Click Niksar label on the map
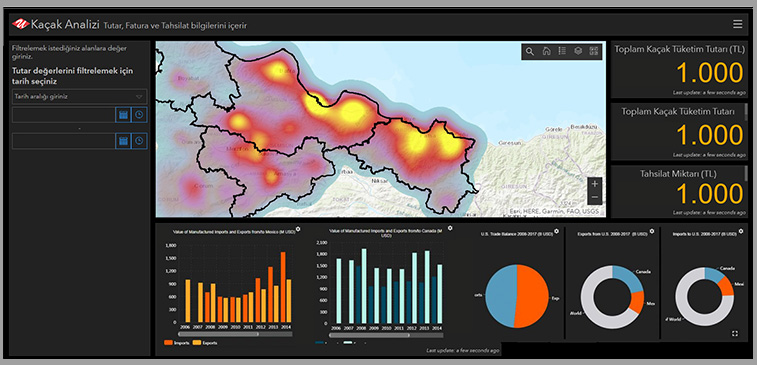The width and height of the screenshot is (757, 365). 379,181
